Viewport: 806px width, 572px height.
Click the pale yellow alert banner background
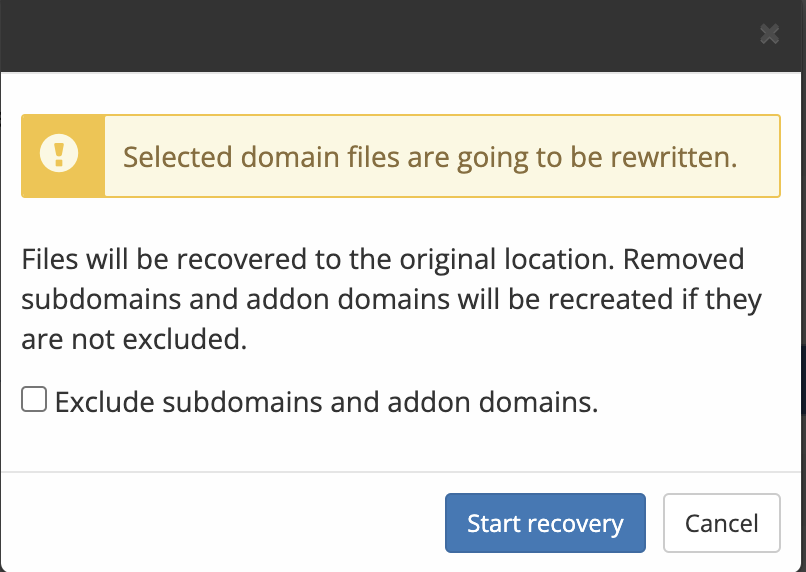tap(442, 156)
